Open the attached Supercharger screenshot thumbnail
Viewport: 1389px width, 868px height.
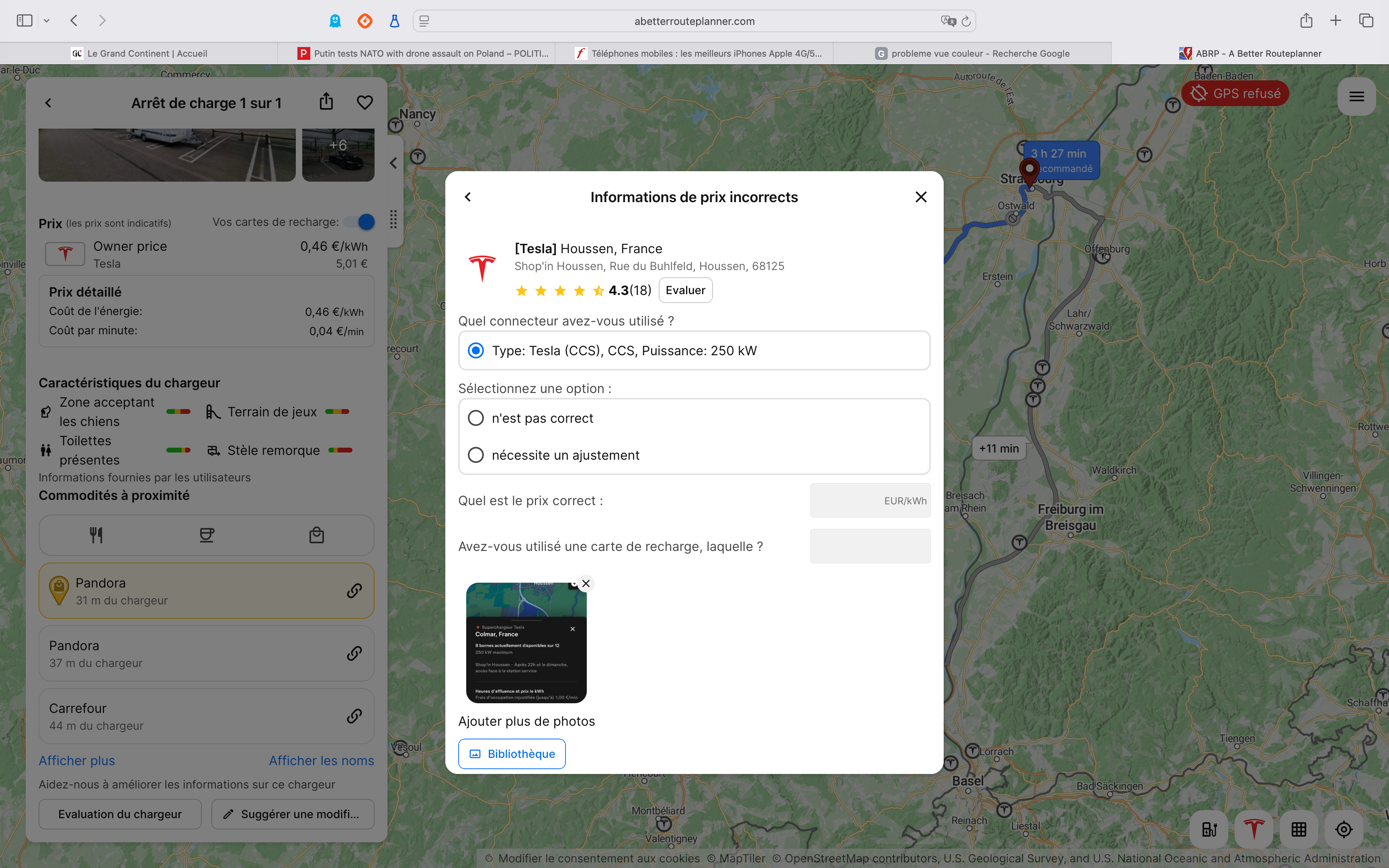click(x=527, y=643)
